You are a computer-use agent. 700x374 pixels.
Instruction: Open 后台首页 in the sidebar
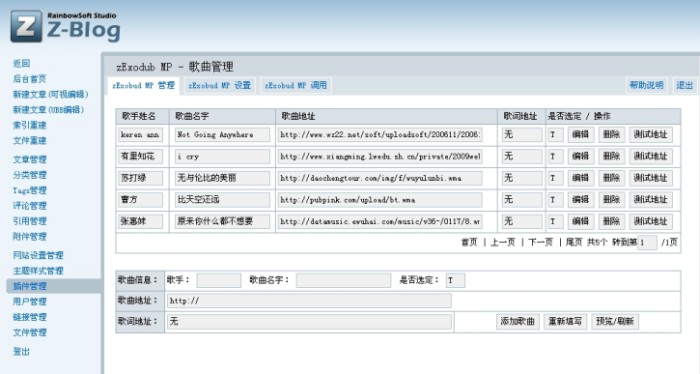[29, 79]
